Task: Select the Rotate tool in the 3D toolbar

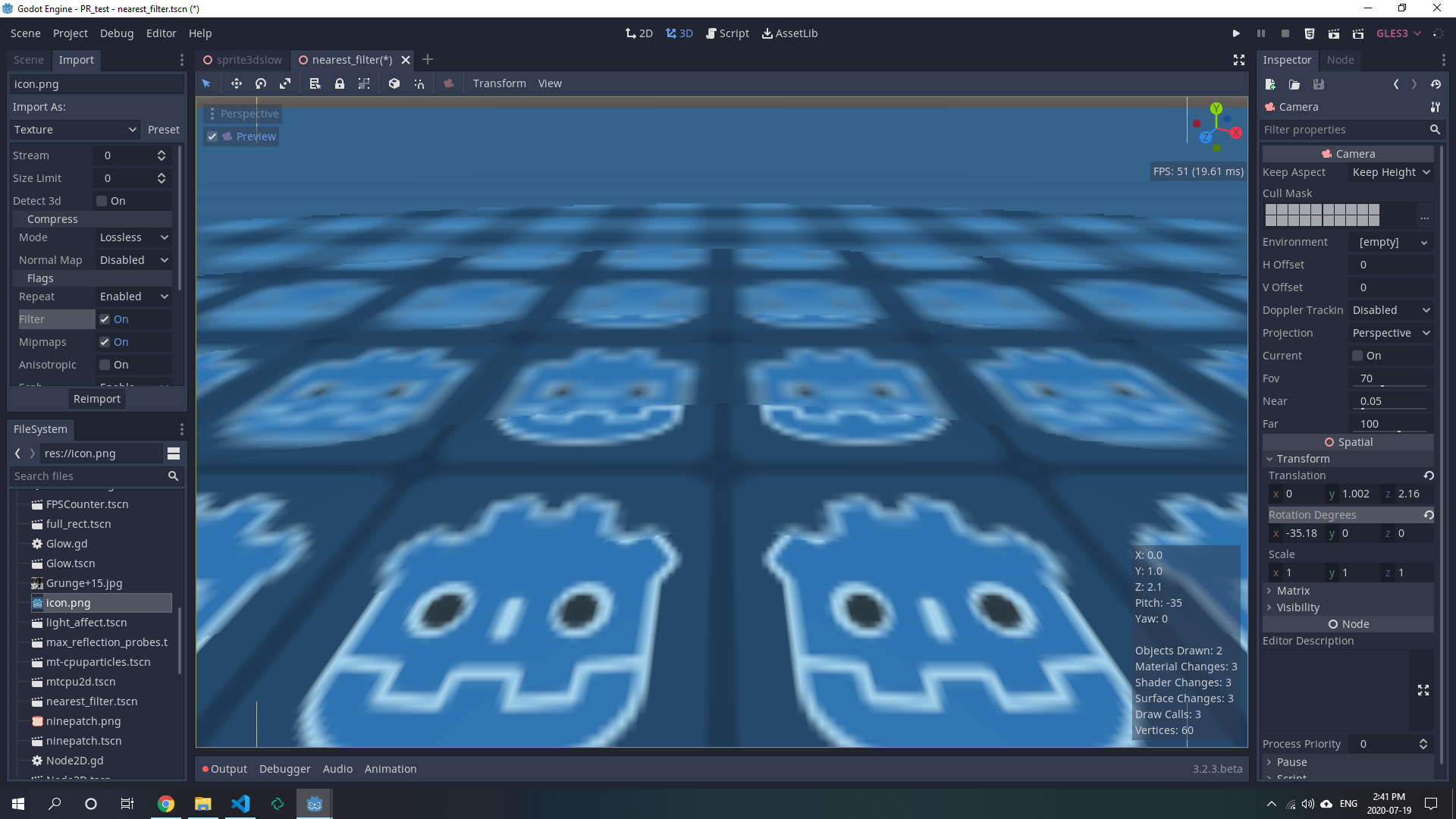Action: [x=260, y=83]
